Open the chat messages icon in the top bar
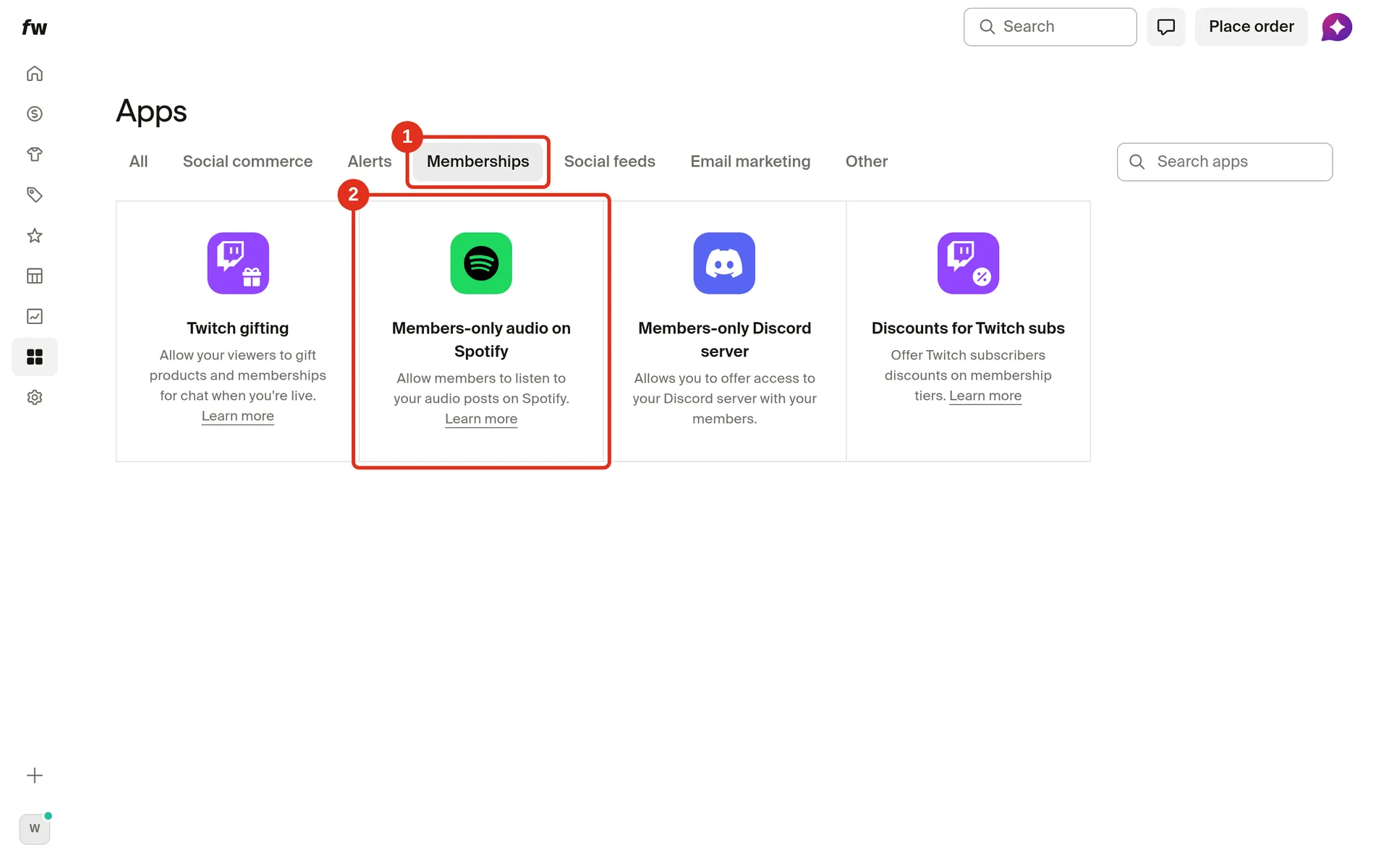The height and width of the screenshot is (868, 1389). pos(1165,27)
